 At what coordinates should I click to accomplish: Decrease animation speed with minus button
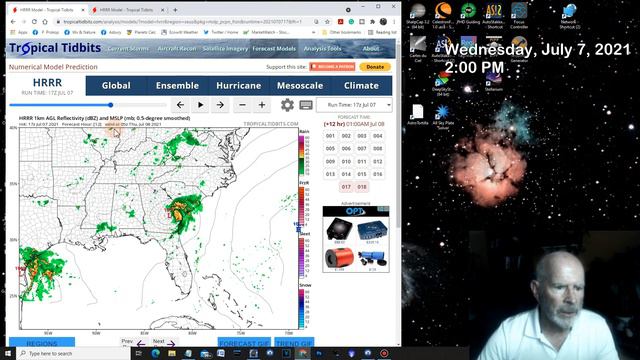pyautogui.click(x=242, y=105)
